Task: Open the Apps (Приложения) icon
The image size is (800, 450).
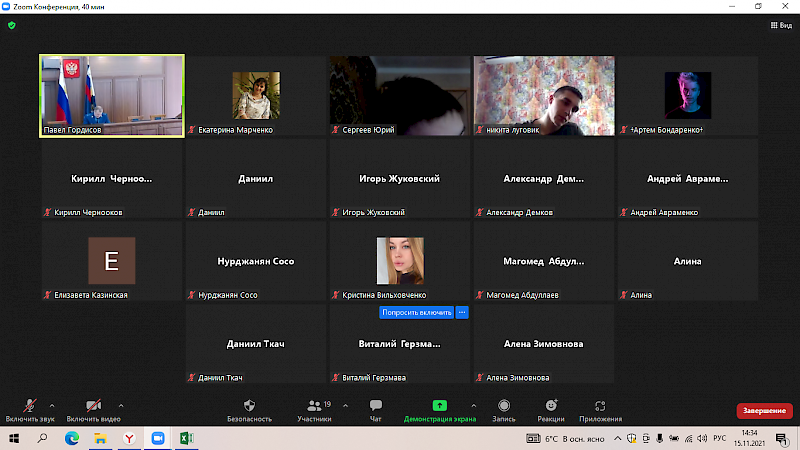Action: (x=600, y=406)
